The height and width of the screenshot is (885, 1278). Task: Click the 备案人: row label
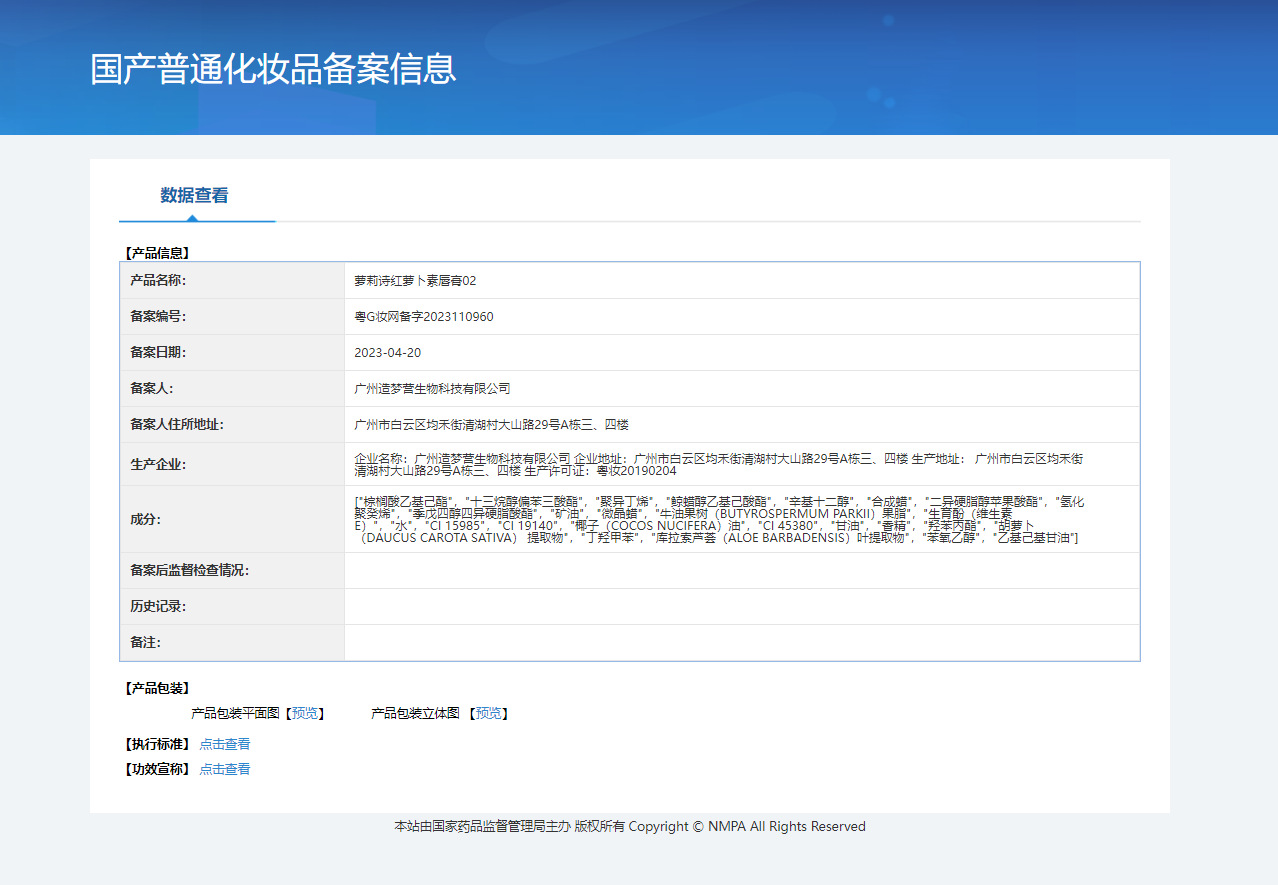[x=152, y=389]
